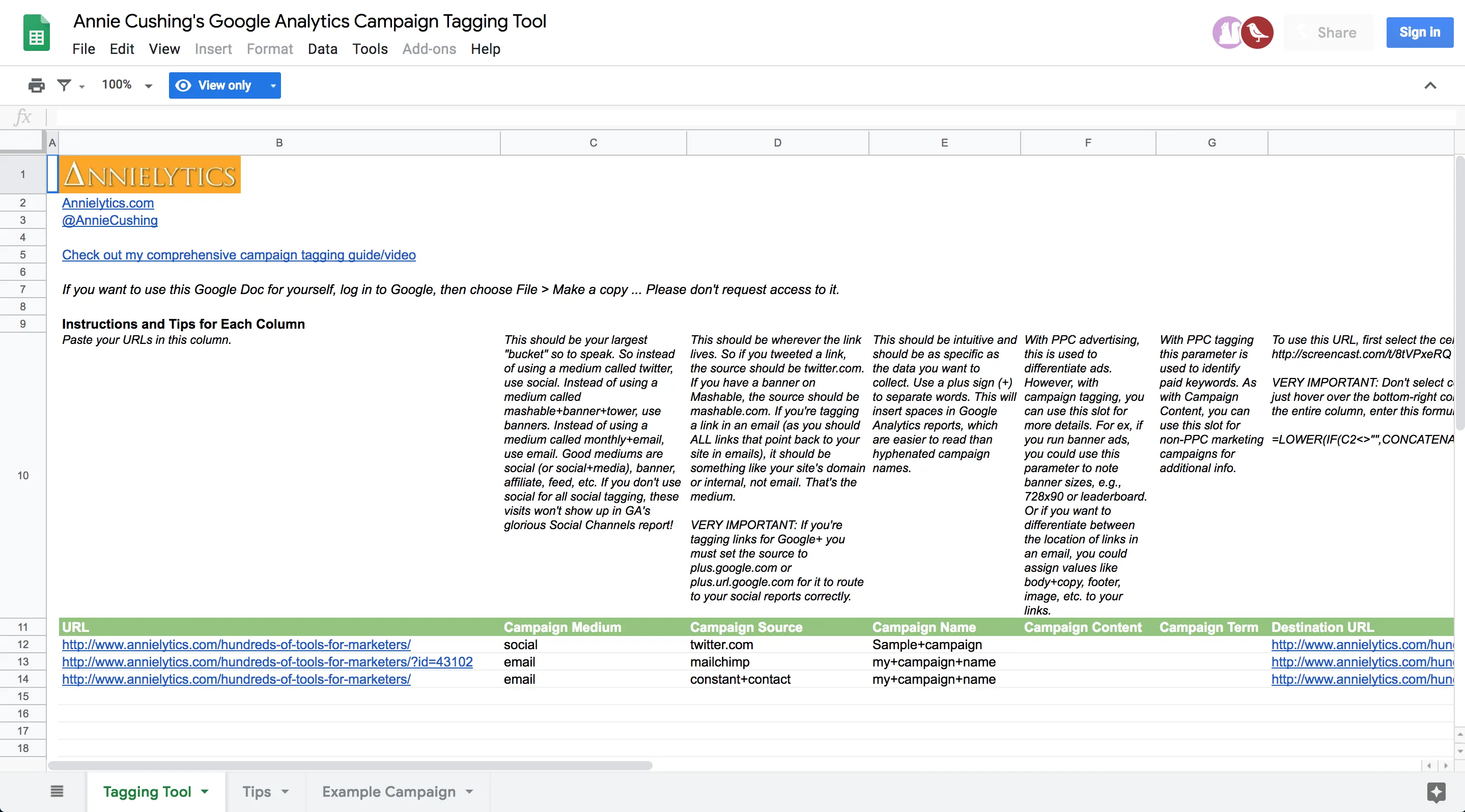Click the horizontal scrollbar at bottom
The image size is (1465, 812).
click(x=350, y=765)
